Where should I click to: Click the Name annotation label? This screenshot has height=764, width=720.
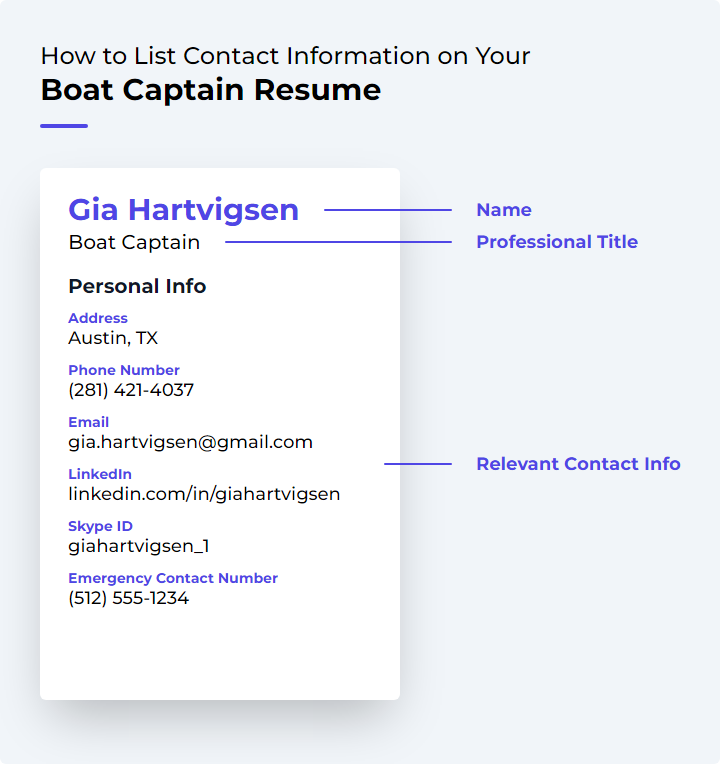click(x=504, y=210)
